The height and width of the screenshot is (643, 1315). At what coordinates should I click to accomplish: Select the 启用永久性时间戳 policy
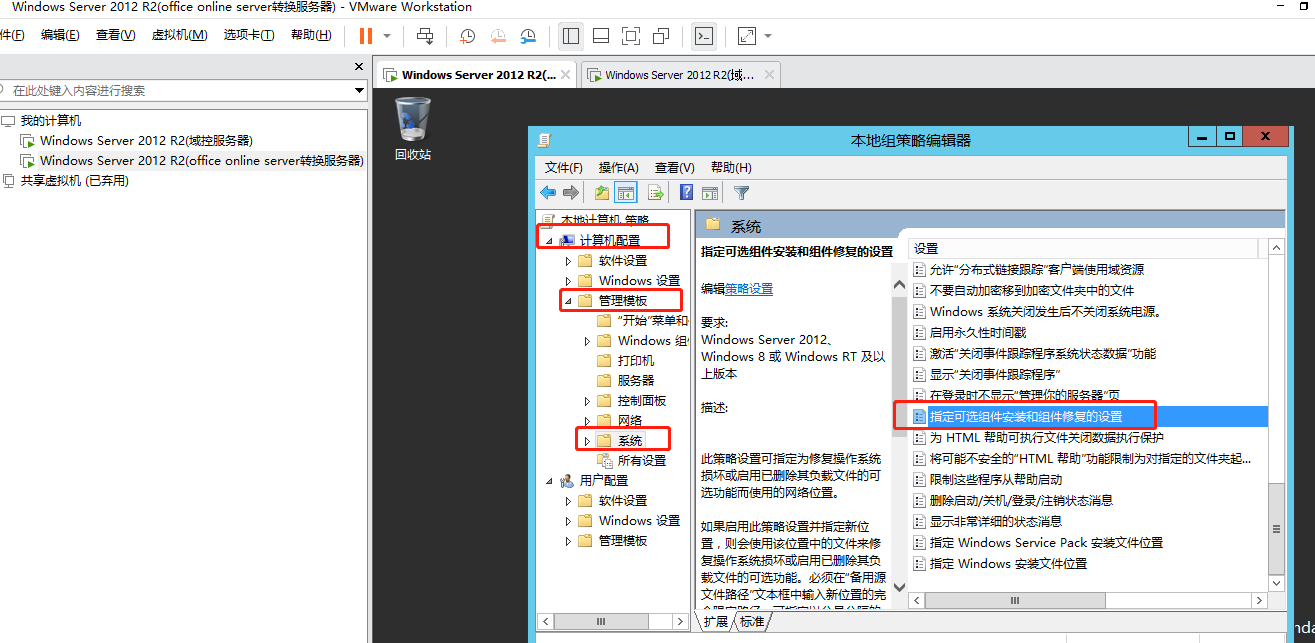[x=978, y=332]
